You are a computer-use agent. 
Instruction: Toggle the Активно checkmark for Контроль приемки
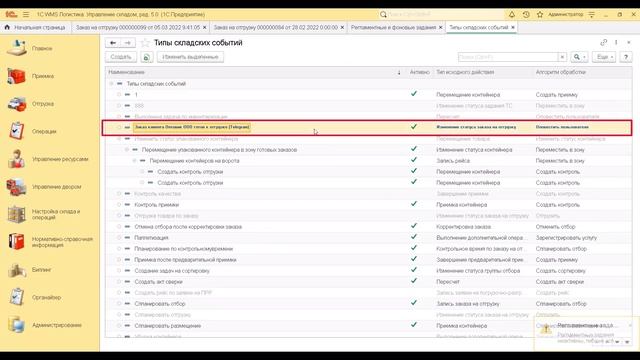414,204
